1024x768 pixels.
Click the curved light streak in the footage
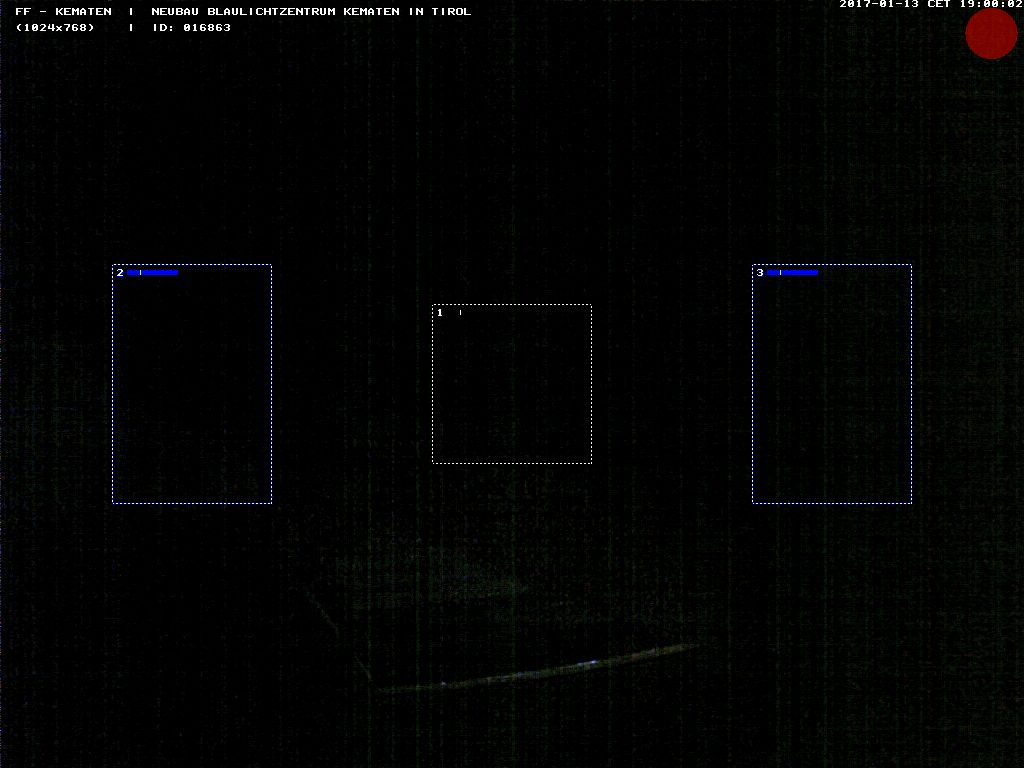540,670
